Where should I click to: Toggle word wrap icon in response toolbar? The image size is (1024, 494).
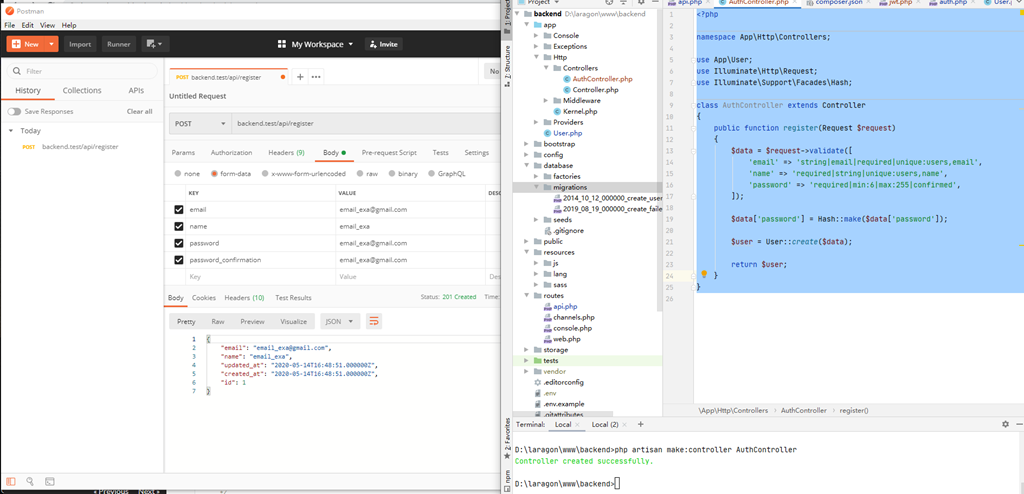click(374, 321)
